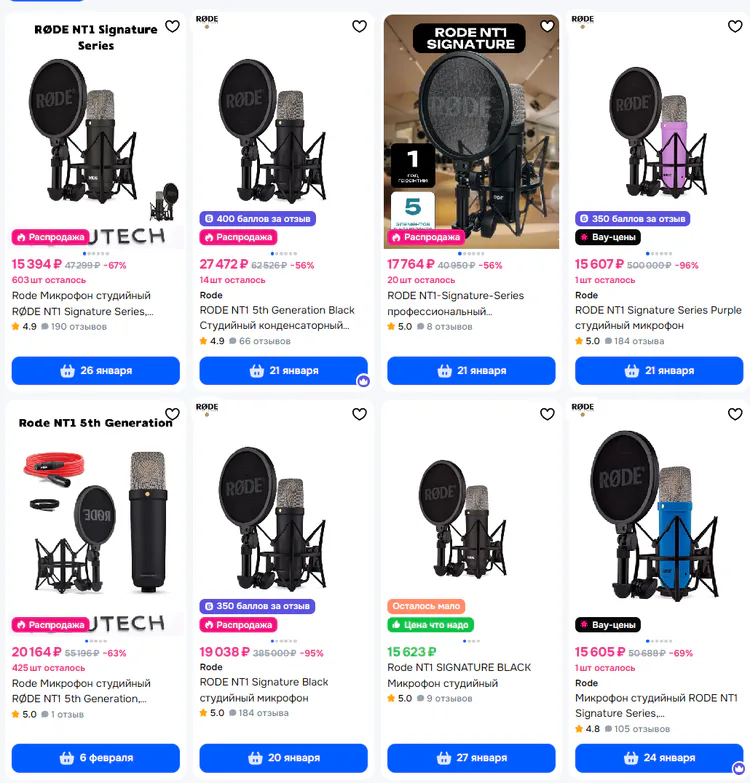Click heart on RODE NT1 SIGNATURE photo card
The width and height of the screenshot is (750, 783).
547,26
